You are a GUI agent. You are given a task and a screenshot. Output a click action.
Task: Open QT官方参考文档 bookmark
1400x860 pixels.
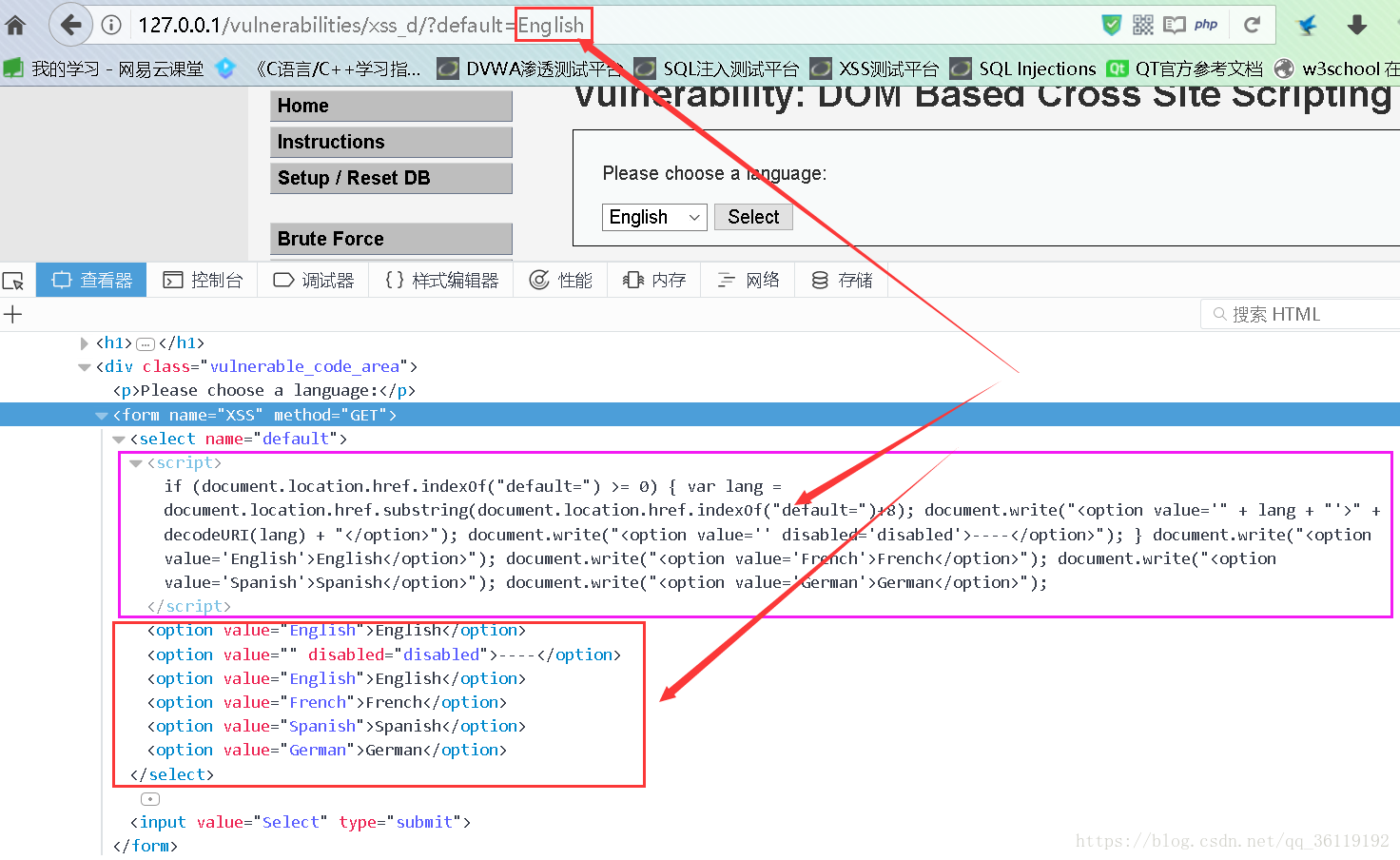point(1185,68)
